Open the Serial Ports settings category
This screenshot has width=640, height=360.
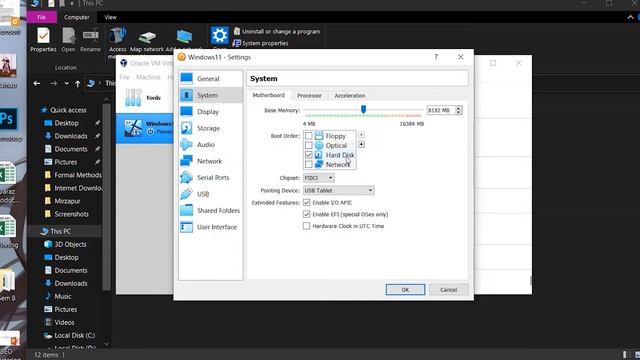(210, 178)
